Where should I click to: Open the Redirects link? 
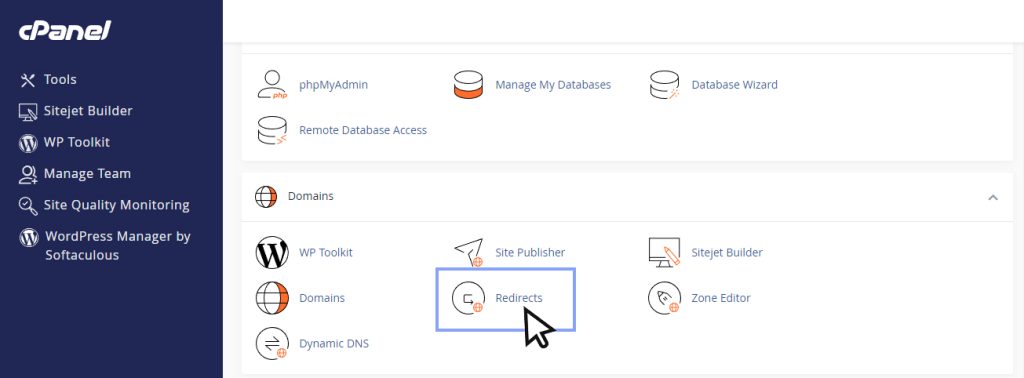point(519,298)
